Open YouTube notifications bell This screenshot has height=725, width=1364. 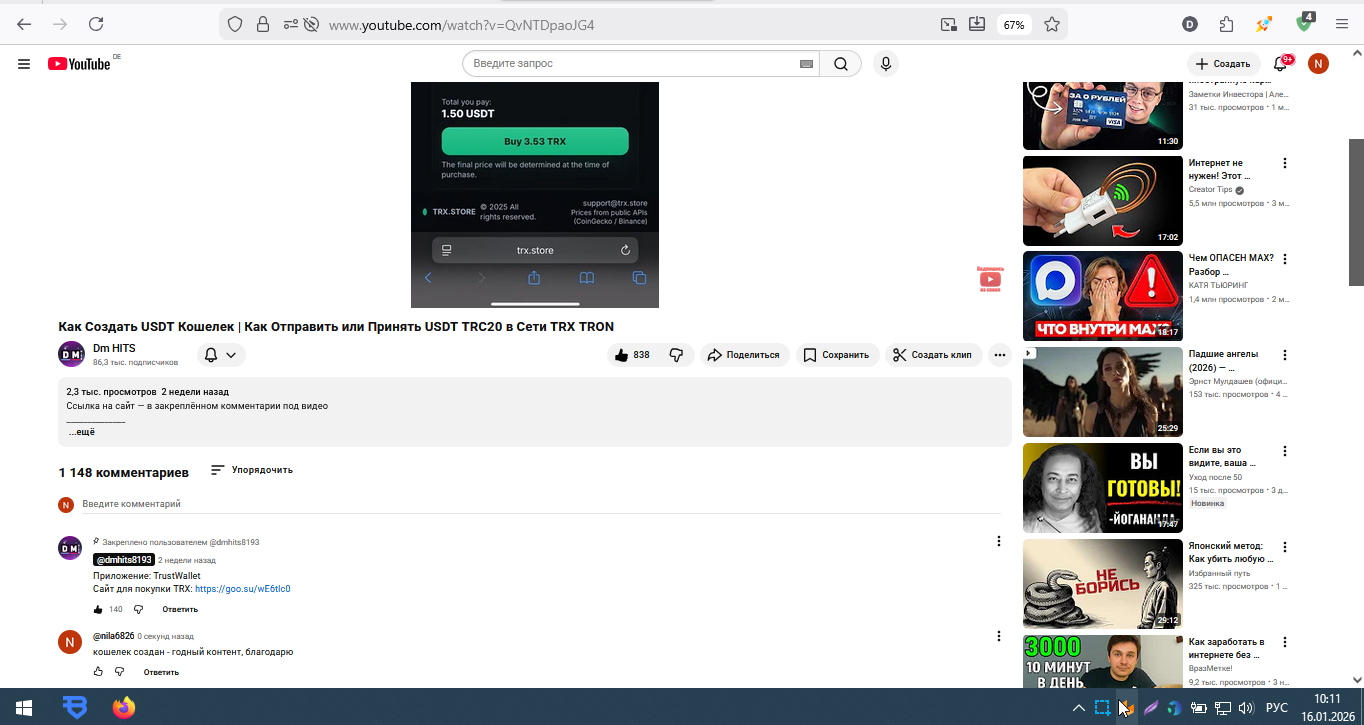[x=1280, y=64]
